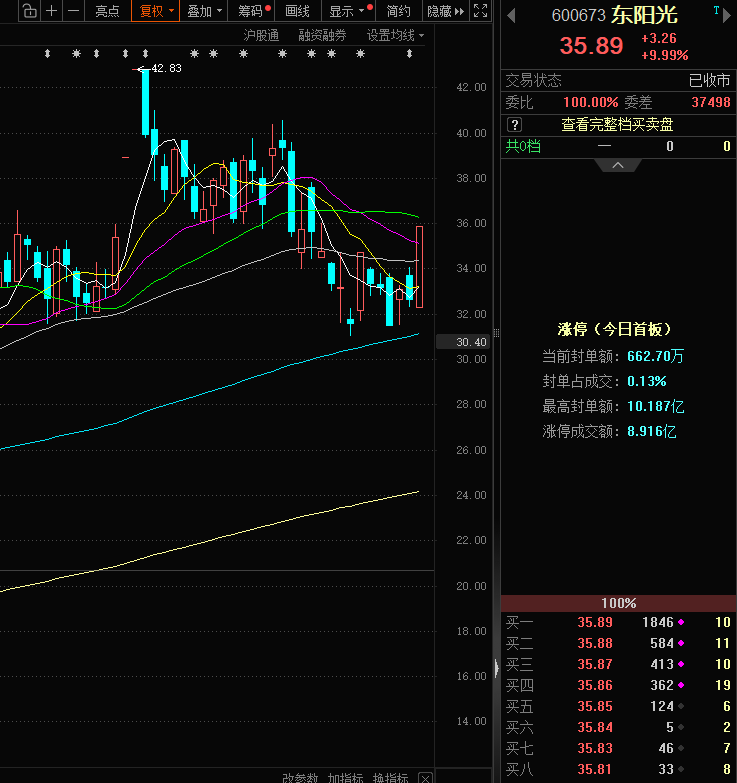Click the magenta diamond beside volume 584
The image size is (737, 783).
click(681, 643)
